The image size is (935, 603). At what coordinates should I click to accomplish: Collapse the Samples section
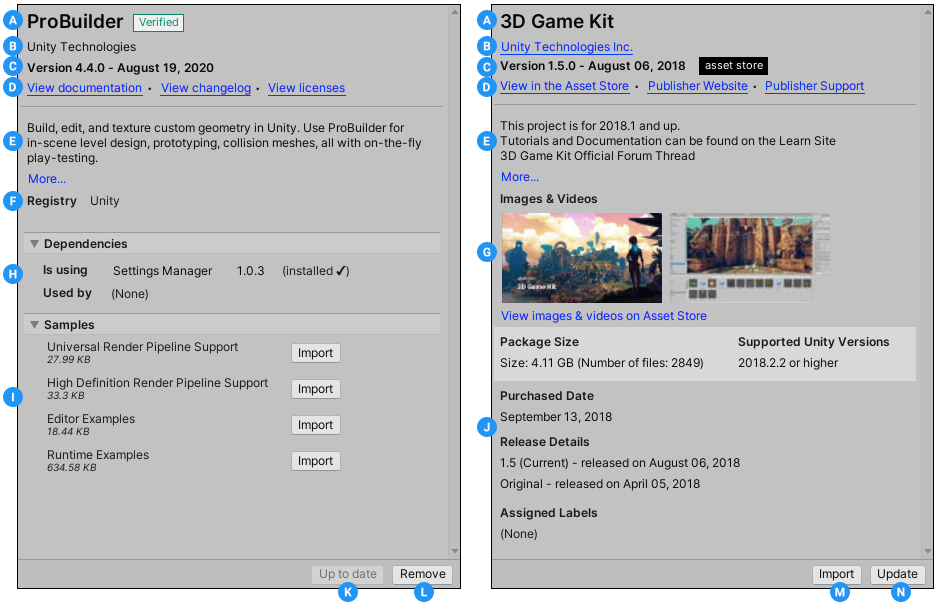click(34, 324)
